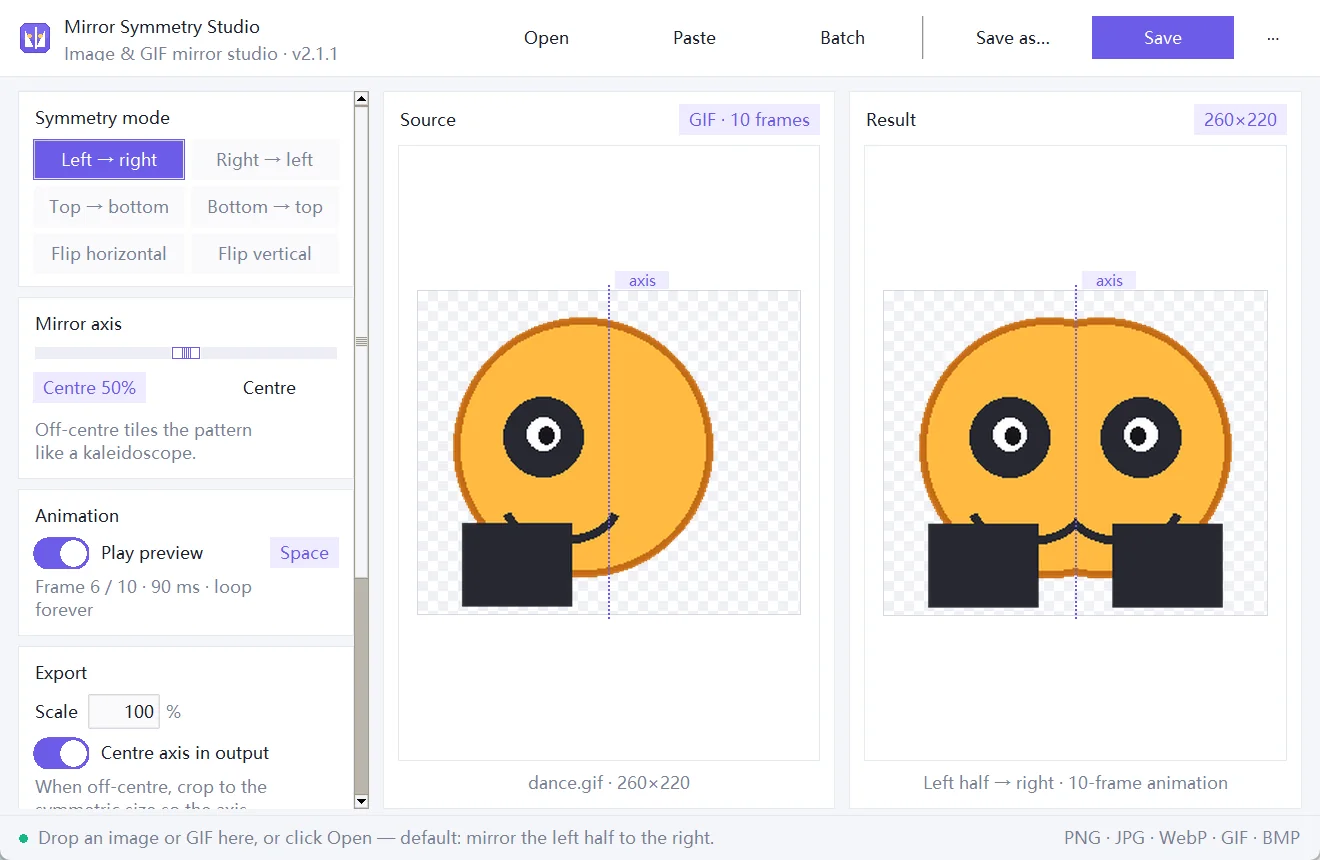Image resolution: width=1320 pixels, height=860 pixels.
Task: Click the Frame 6 / 10 status text
Action: click(x=143, y=598)
